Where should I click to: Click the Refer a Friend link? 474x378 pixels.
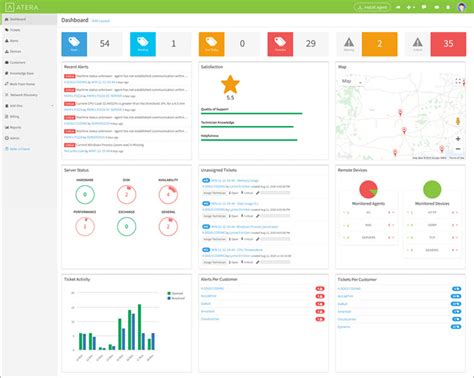[x=20, y=149]
